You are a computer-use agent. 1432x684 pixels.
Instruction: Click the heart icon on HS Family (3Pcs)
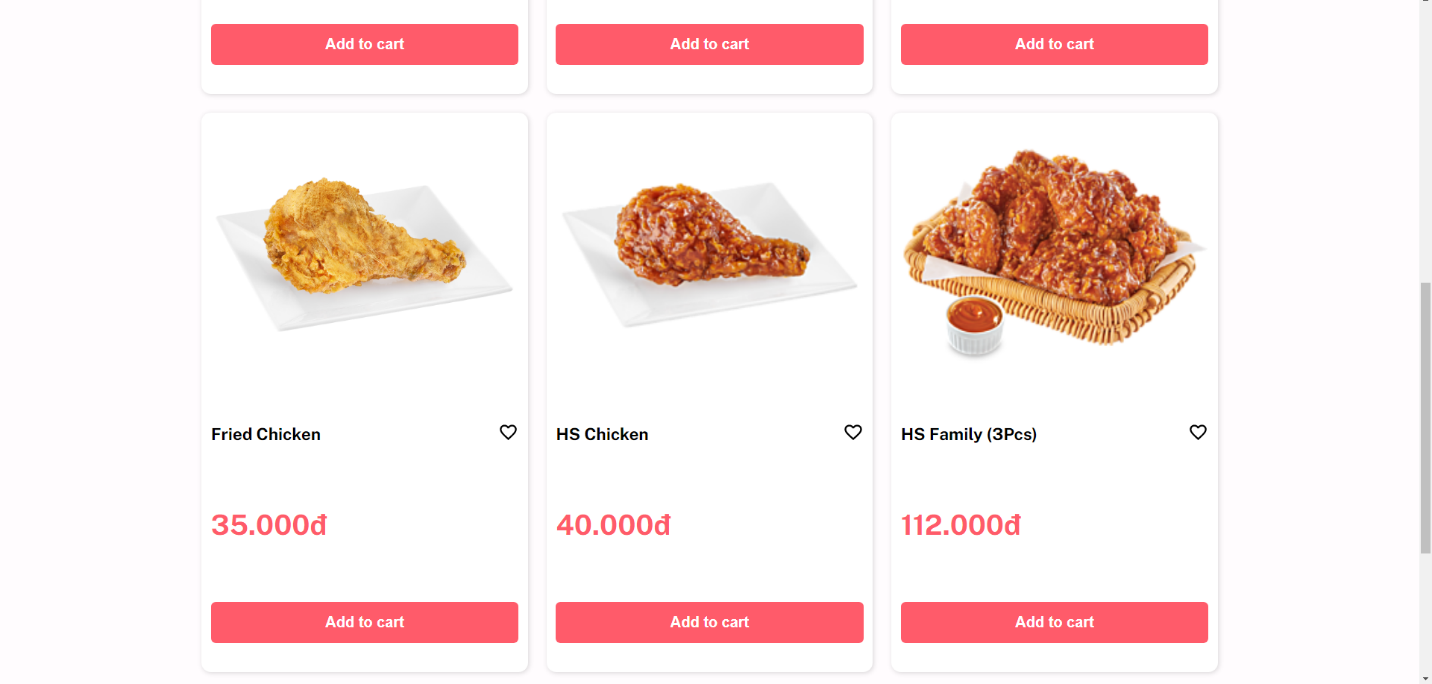[1198, 432]
